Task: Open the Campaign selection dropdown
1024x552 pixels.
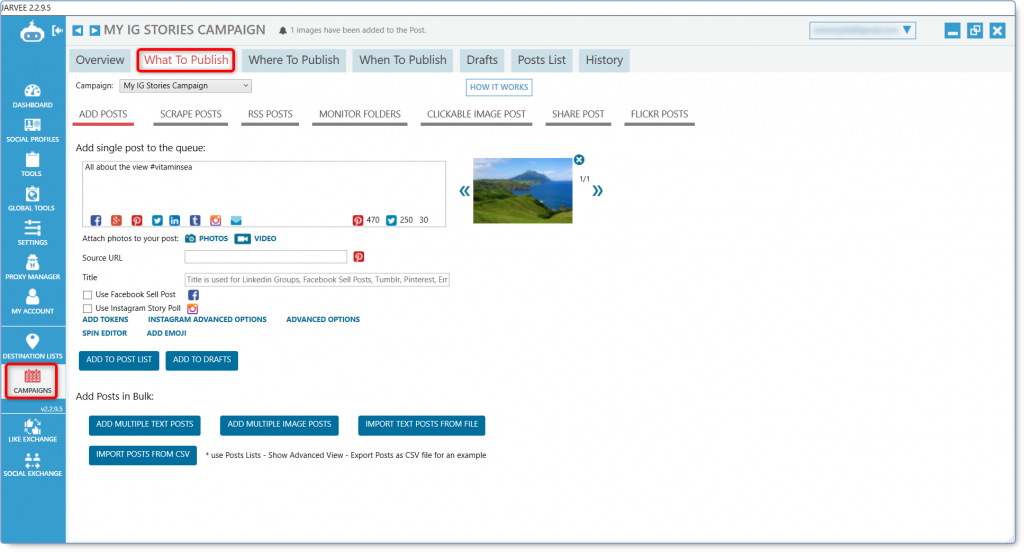Action: (185, 86)
